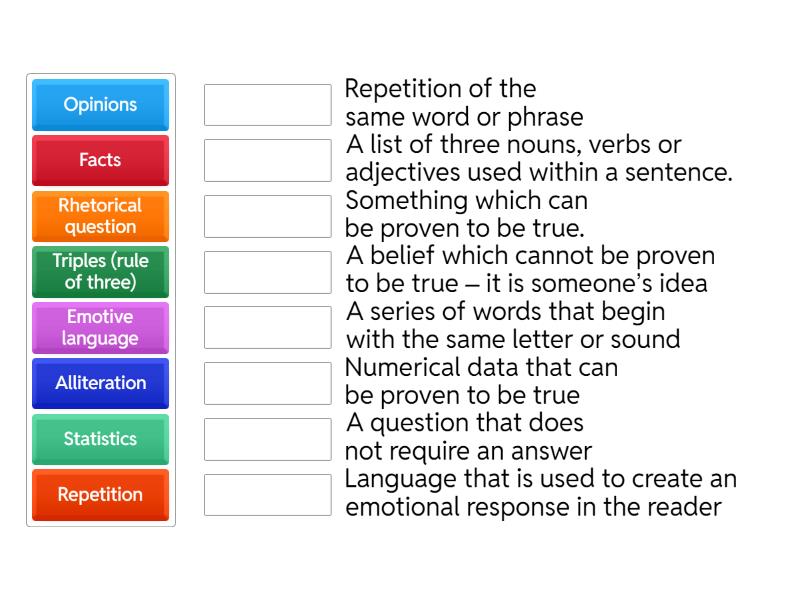Click the empty box next to "Something which can be proven"

click(x=268, y=216)
